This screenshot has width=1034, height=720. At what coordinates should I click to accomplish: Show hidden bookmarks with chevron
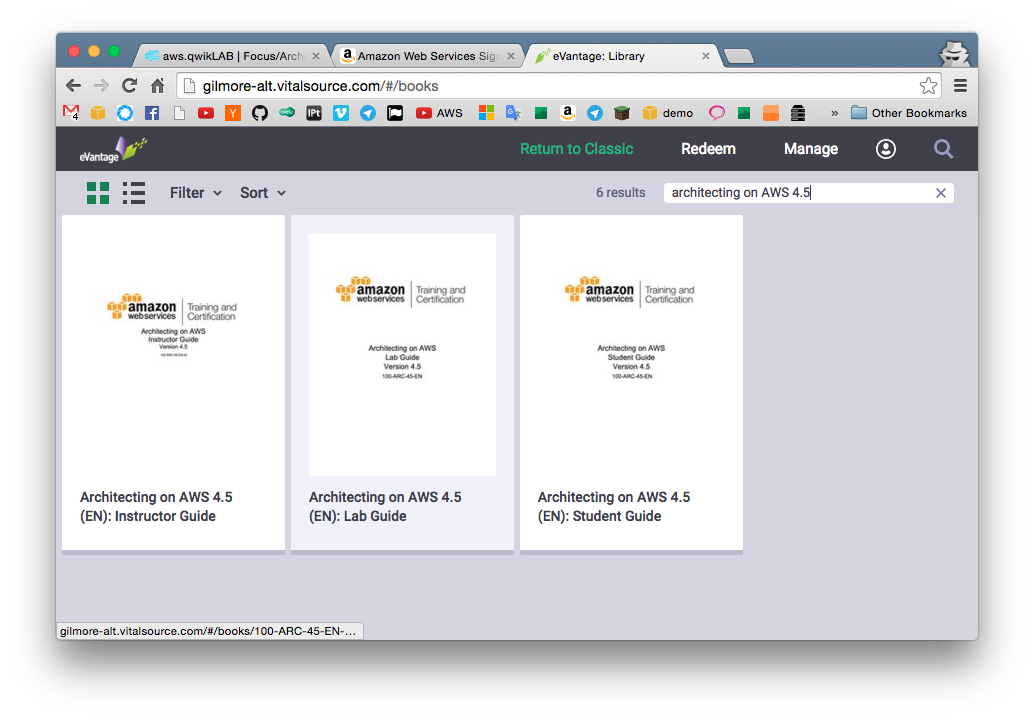(834, 113)
